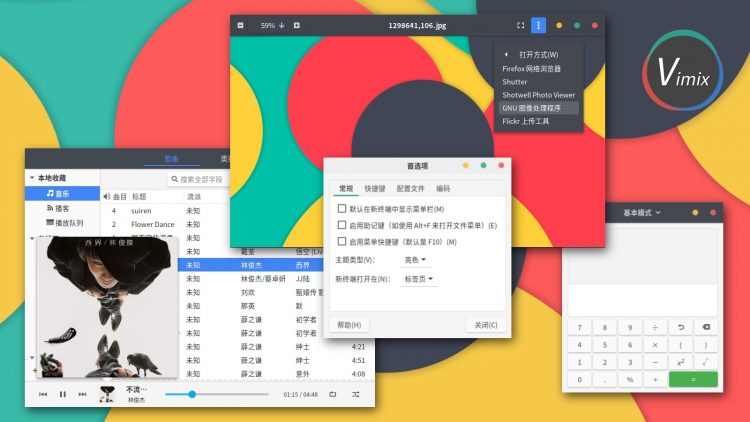Switch to 歌曲 tab in music player
The image size is (750, 422).
click(x=172, y=159)
